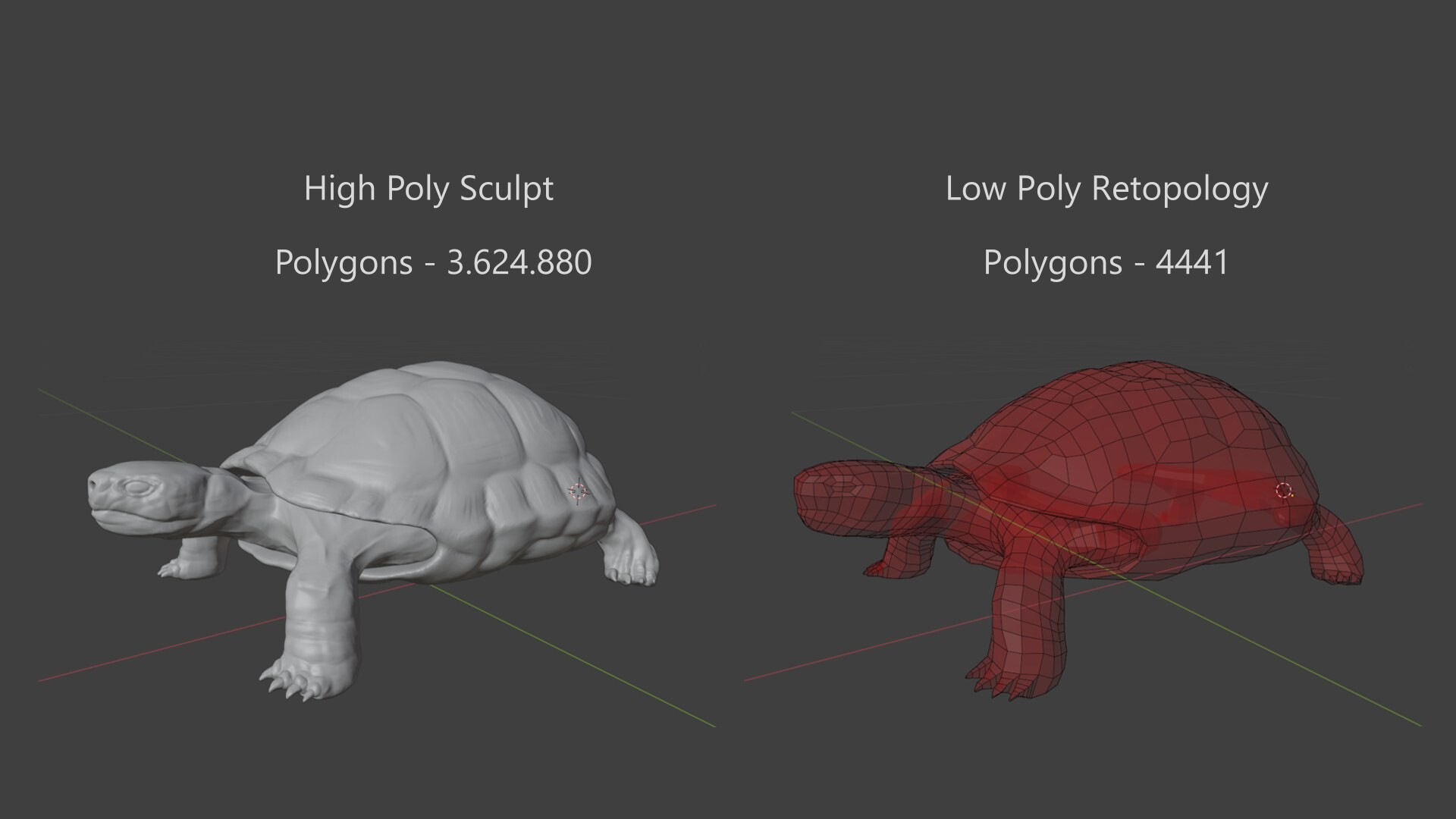Click the 3D cursor on red turtle
The height and width of the screenshot is (819, 1456).
point(1283,491)
